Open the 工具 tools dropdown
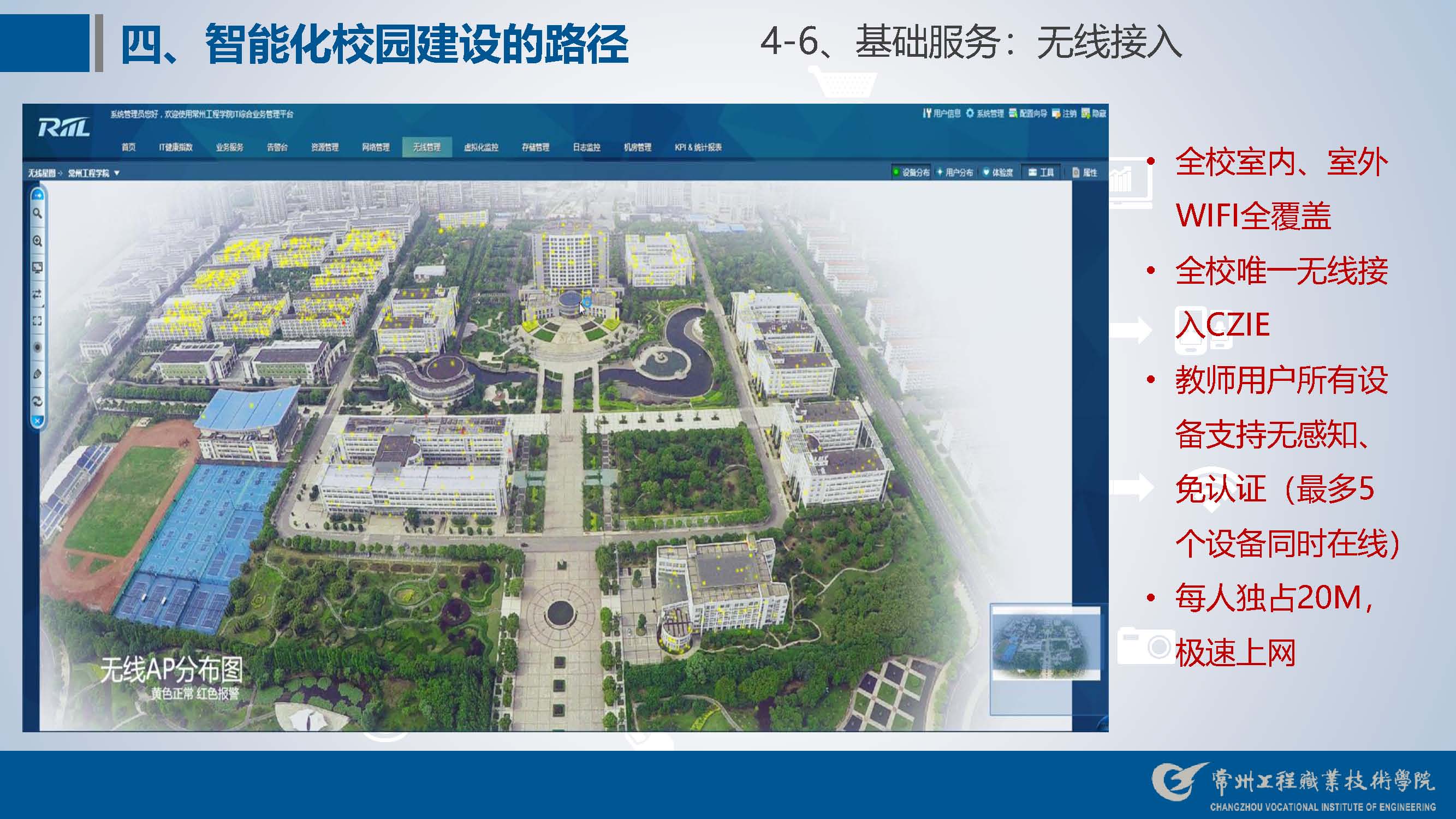 pyautogui.click(x=1041, y=172)
